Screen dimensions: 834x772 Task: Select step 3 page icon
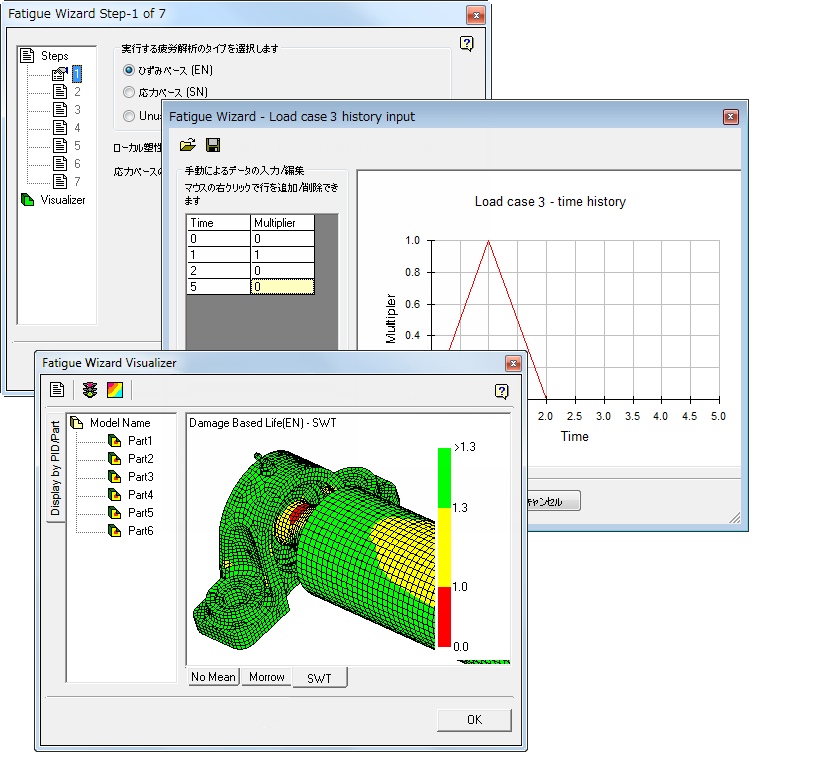[60, 110]
